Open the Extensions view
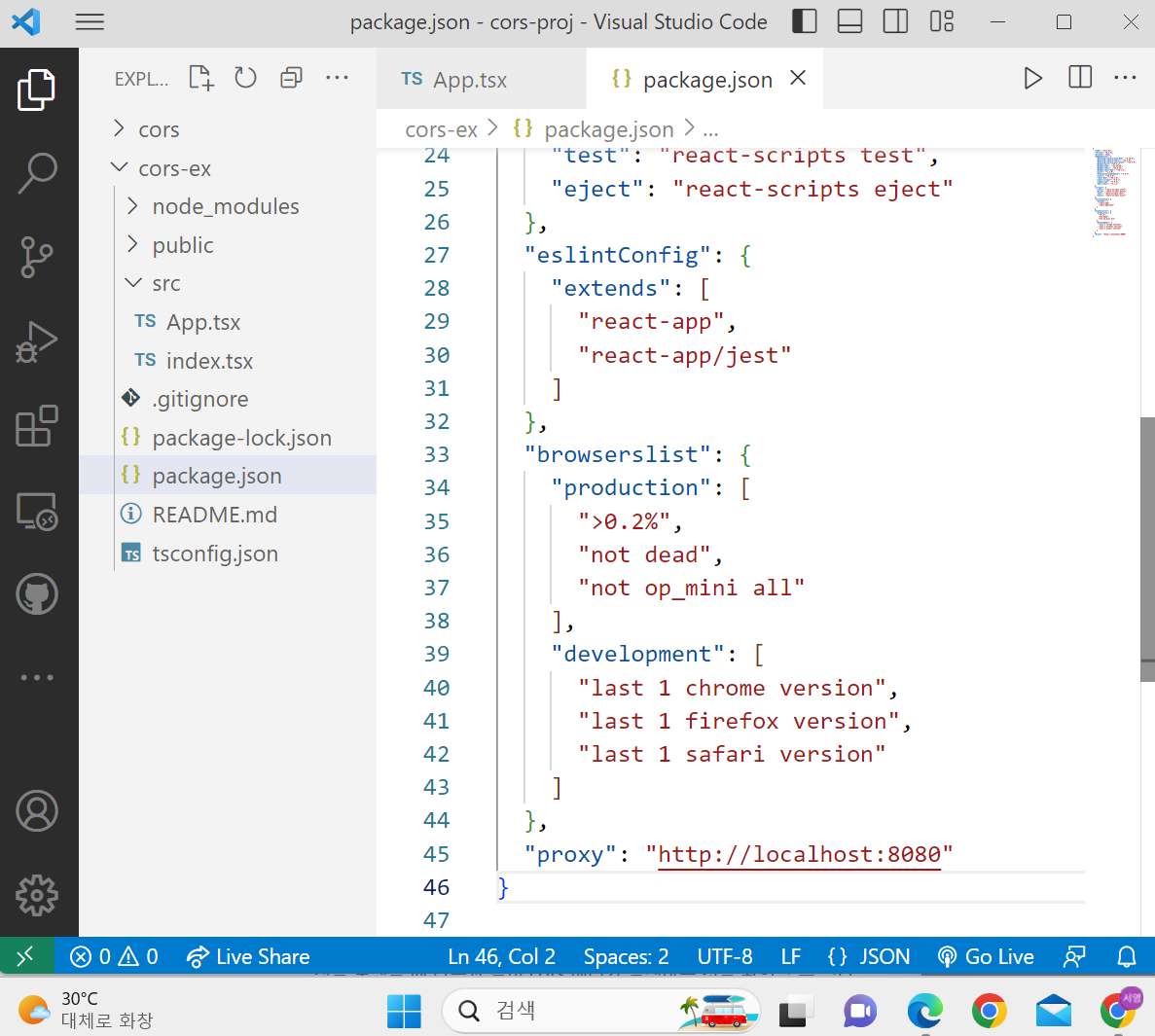The width and height of the screenshot is (1155, 1036). click(x=37, y=426)
